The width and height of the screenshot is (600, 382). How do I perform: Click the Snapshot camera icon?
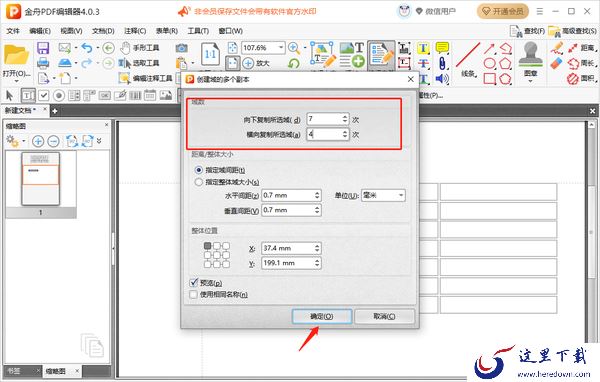pyautogui.click(x=181, y=48)
